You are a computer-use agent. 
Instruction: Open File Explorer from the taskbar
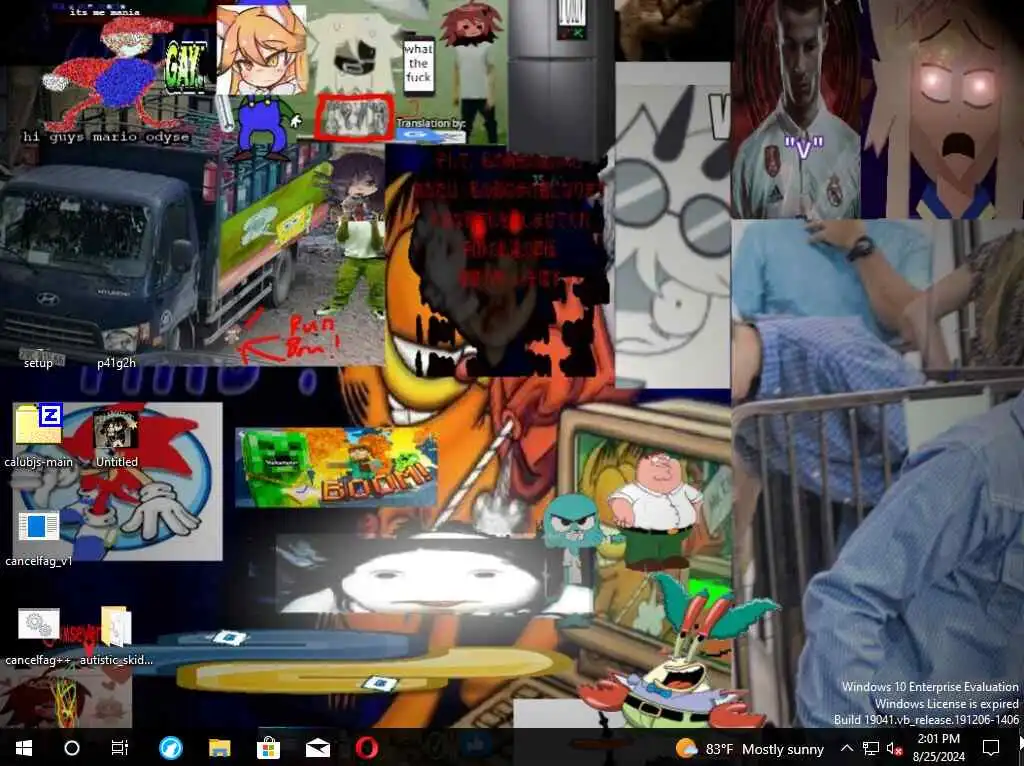pyautogui.click(x=219, y=748)
